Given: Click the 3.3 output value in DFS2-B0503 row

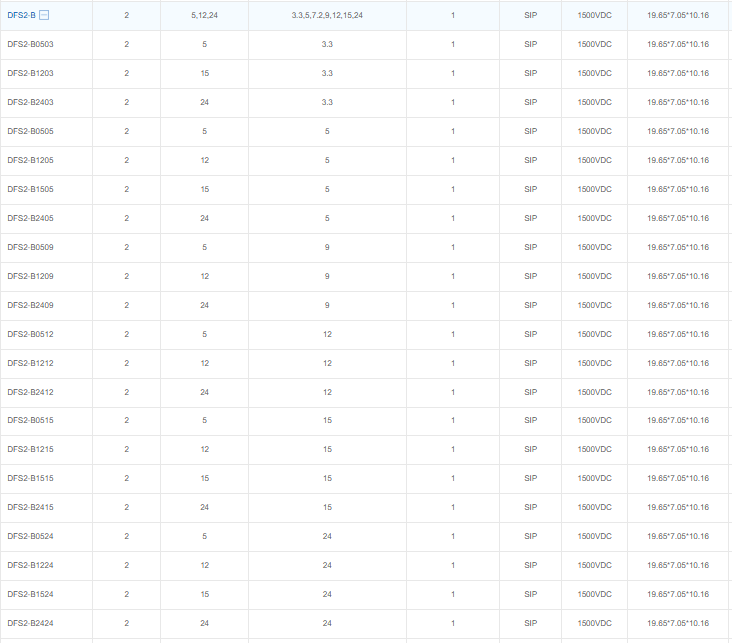Looking at the screenshot, I should click(x=327, y=44).
